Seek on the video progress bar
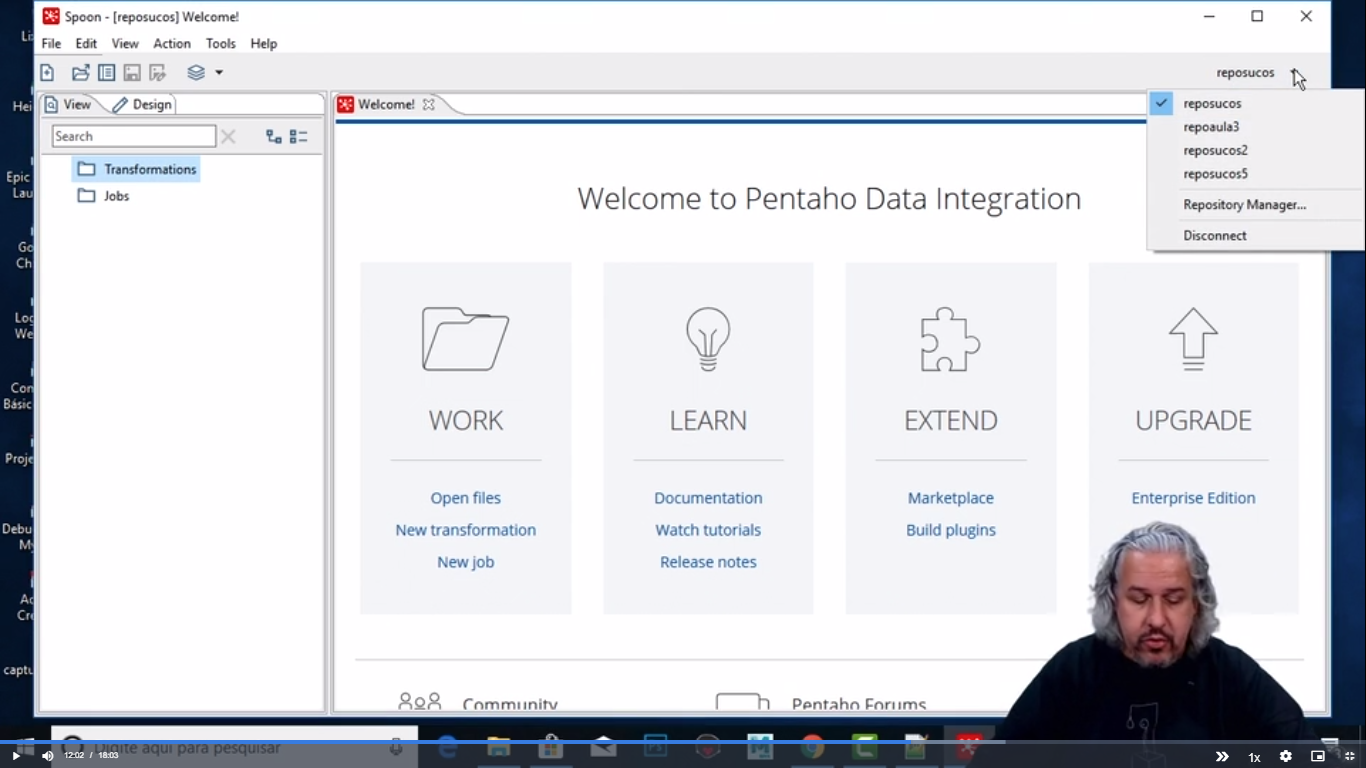 point(683,742)
